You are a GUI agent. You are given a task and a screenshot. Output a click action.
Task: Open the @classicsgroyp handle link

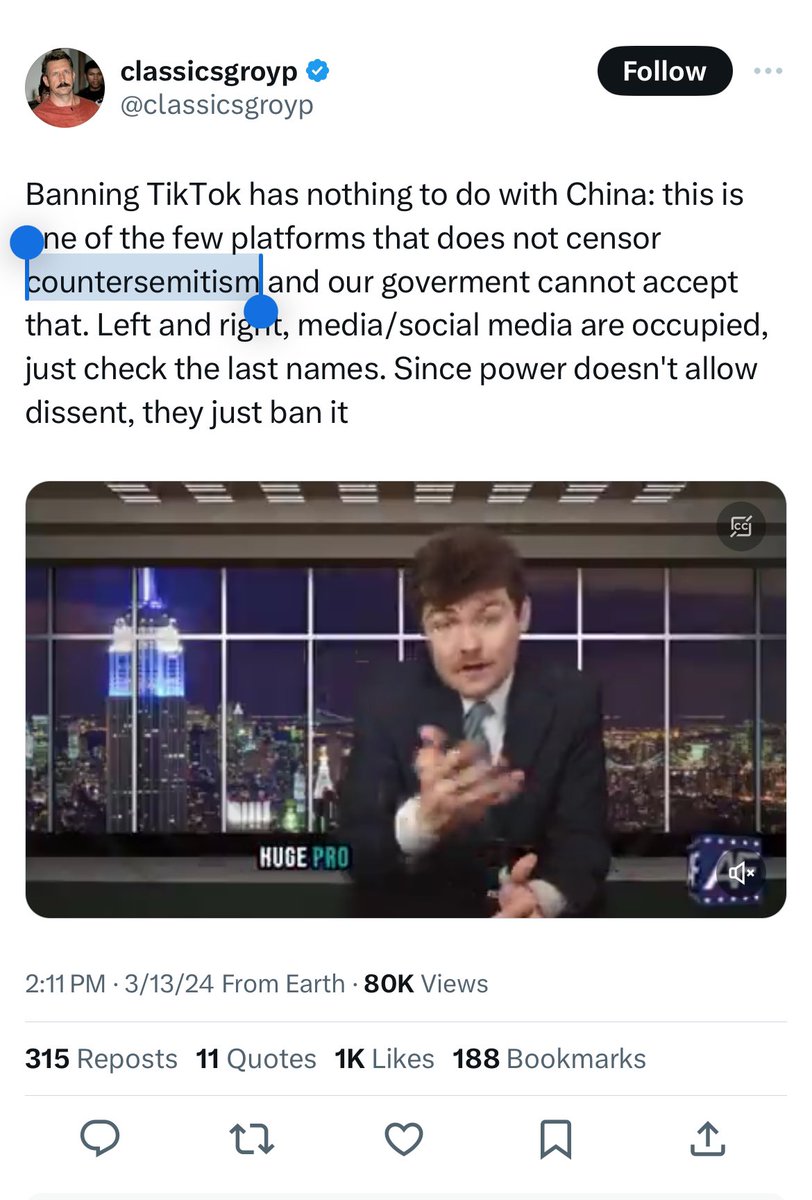[216, 104]
